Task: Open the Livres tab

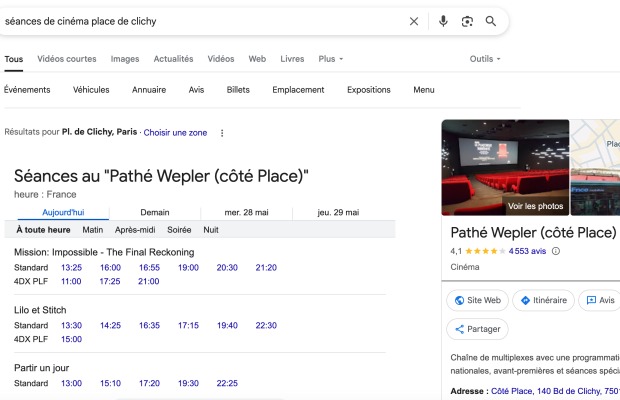Action: [x=292, y=59]
